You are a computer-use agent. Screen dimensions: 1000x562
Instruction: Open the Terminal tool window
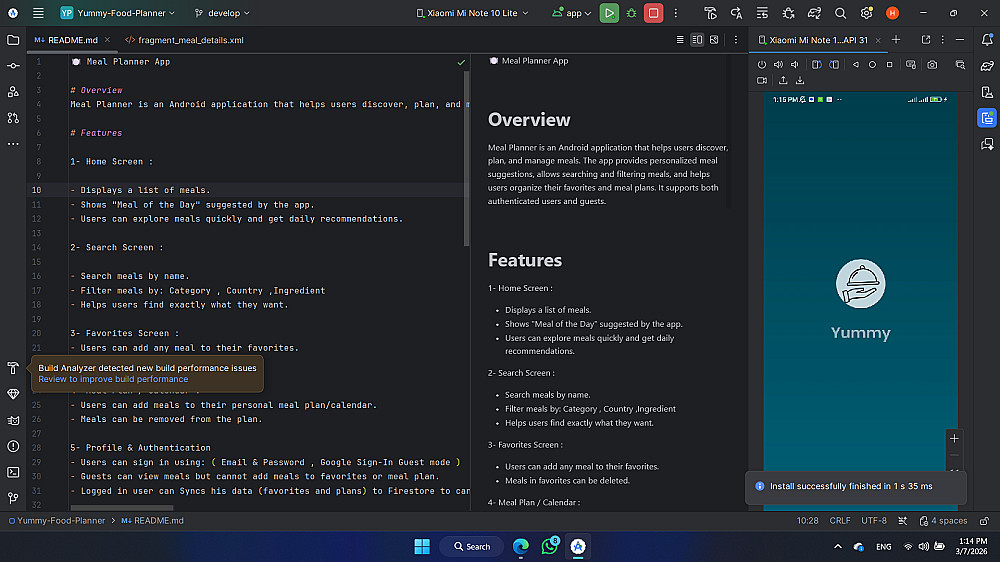[x=13, y=472]
